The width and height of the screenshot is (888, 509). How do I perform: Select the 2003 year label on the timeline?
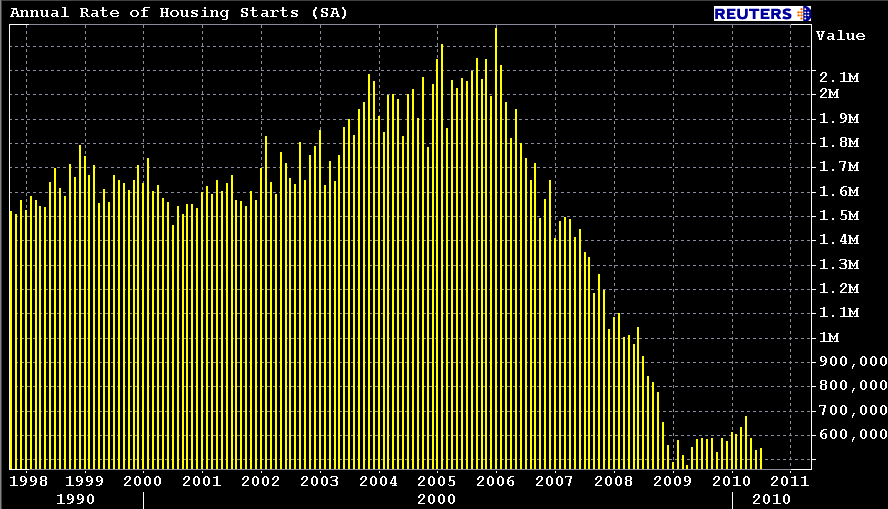point(319,481)
